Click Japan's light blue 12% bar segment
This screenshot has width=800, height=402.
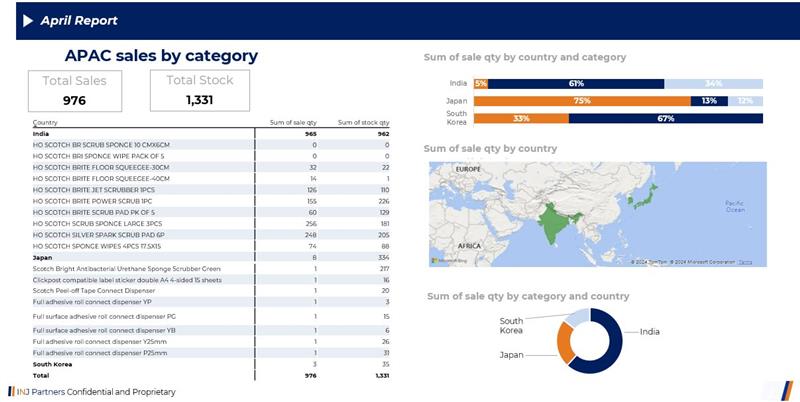pyautogui.click(x=745, y=101)
